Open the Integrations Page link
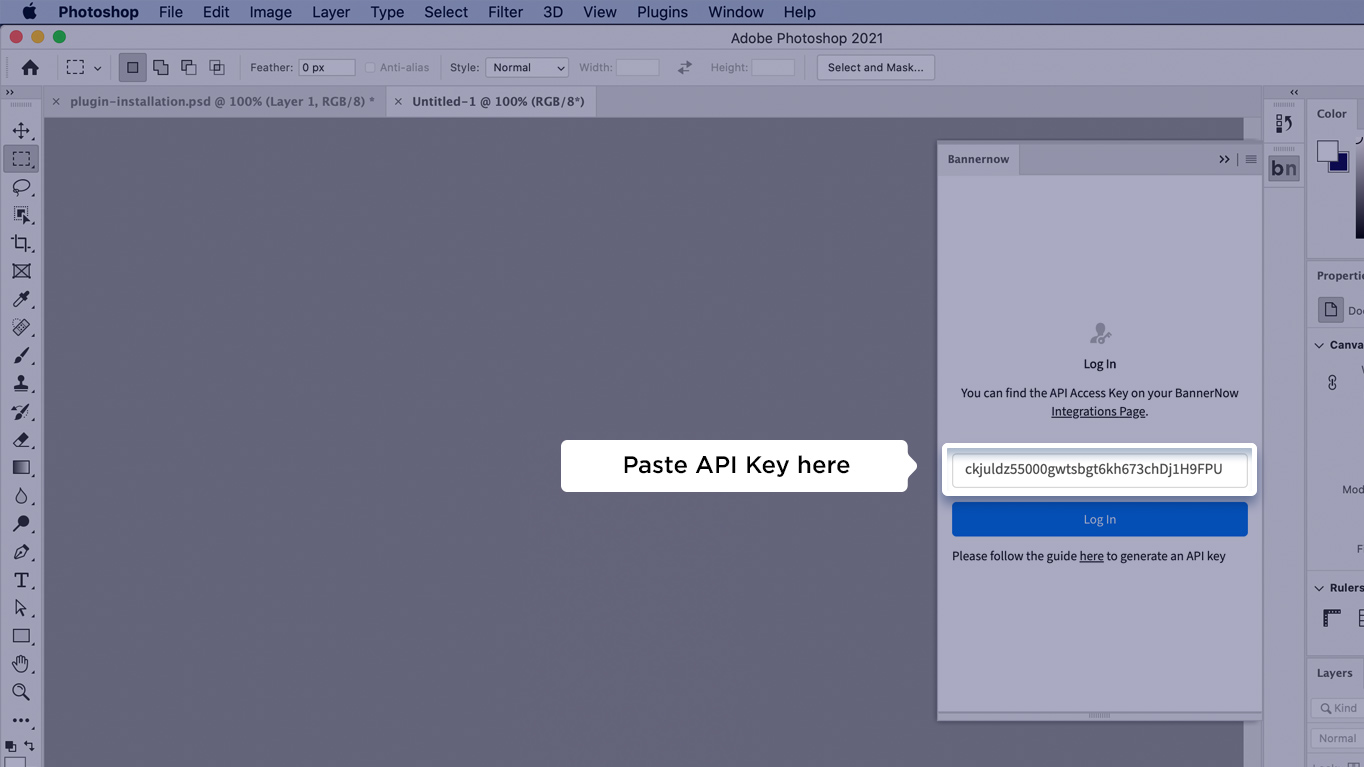Image resolution: width=1364 pixels, height=767 pixels. [1098, 411]
